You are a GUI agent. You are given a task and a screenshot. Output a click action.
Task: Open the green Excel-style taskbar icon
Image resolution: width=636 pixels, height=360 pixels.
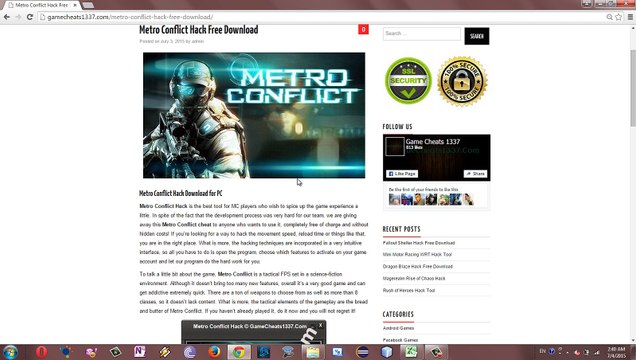(x=411, y=352)
